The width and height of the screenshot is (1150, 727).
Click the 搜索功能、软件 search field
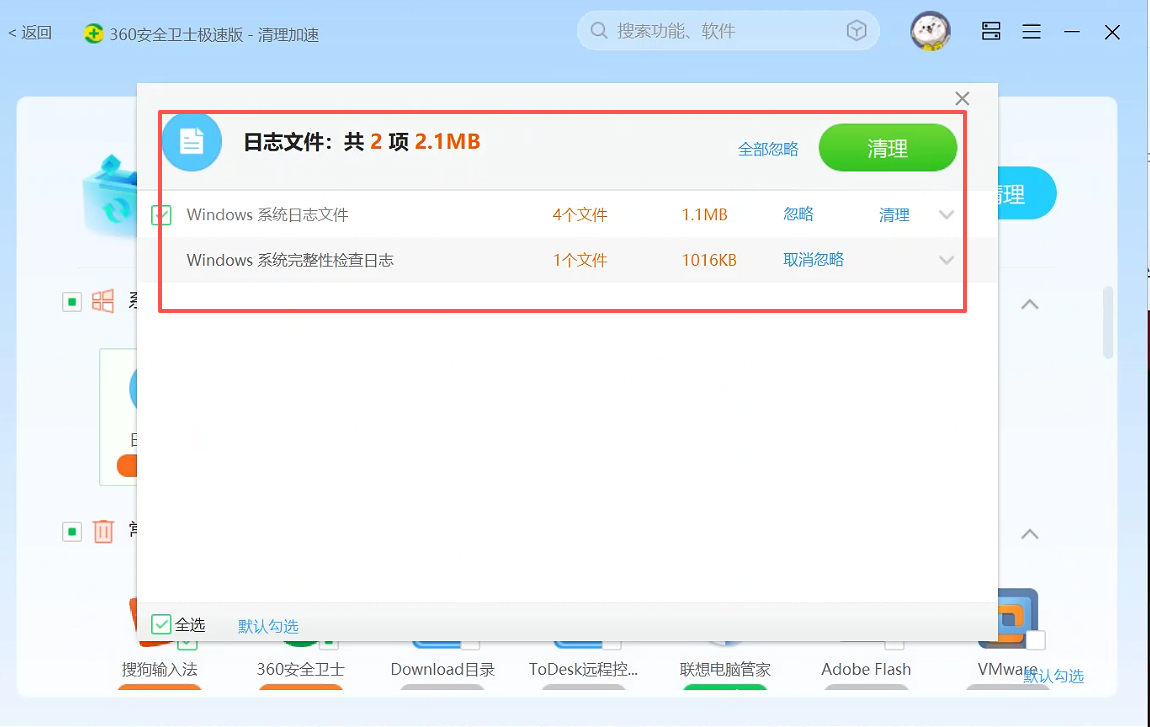[728, 31]
